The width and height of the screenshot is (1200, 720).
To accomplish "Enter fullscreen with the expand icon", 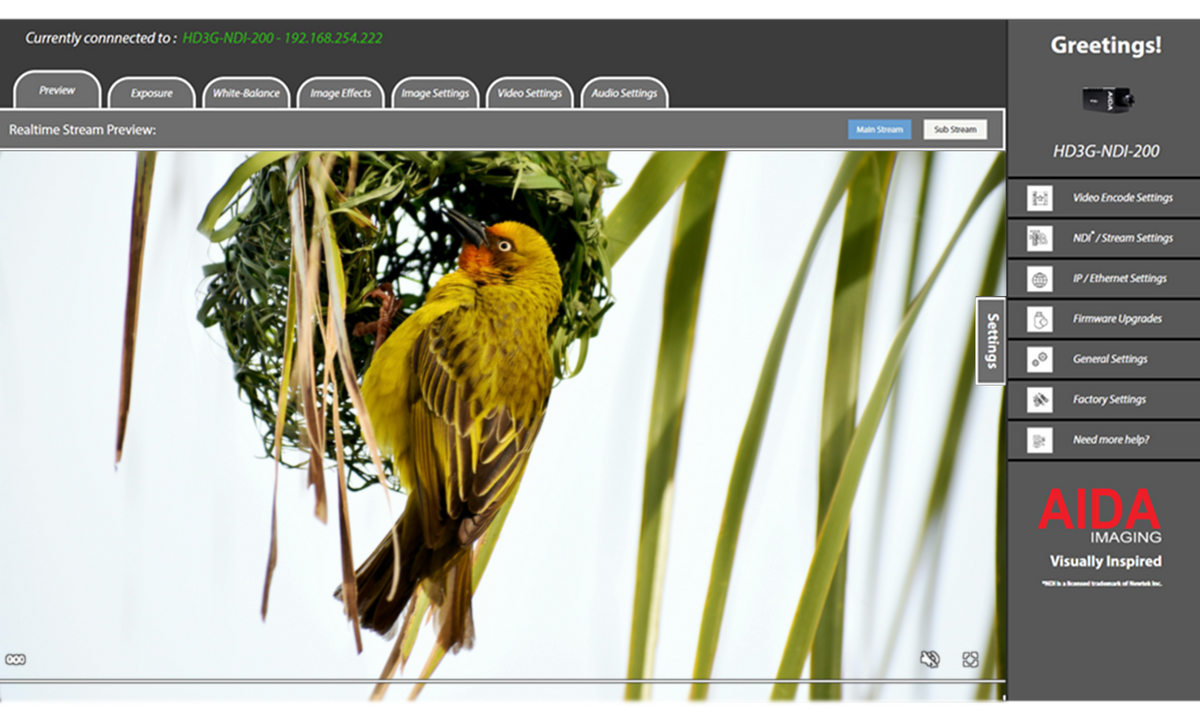I will coord(970,659).
